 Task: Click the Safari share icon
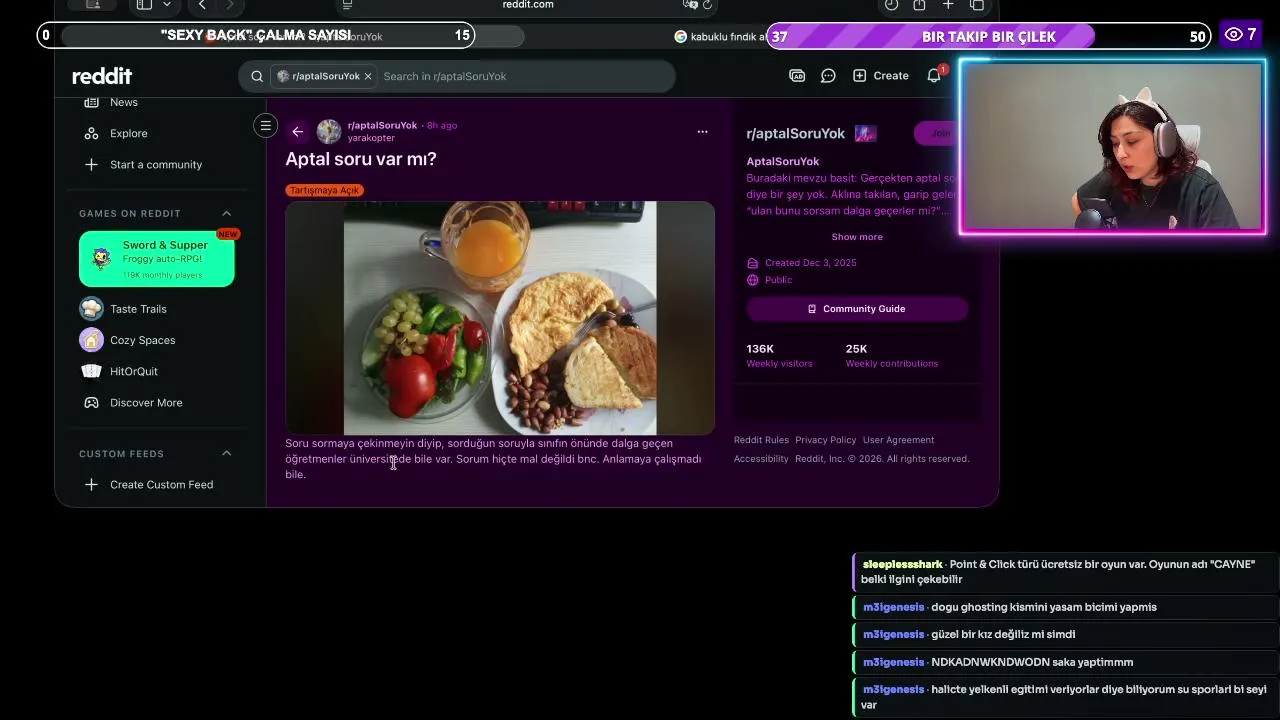pyautogui.click(x=919, y=5)
